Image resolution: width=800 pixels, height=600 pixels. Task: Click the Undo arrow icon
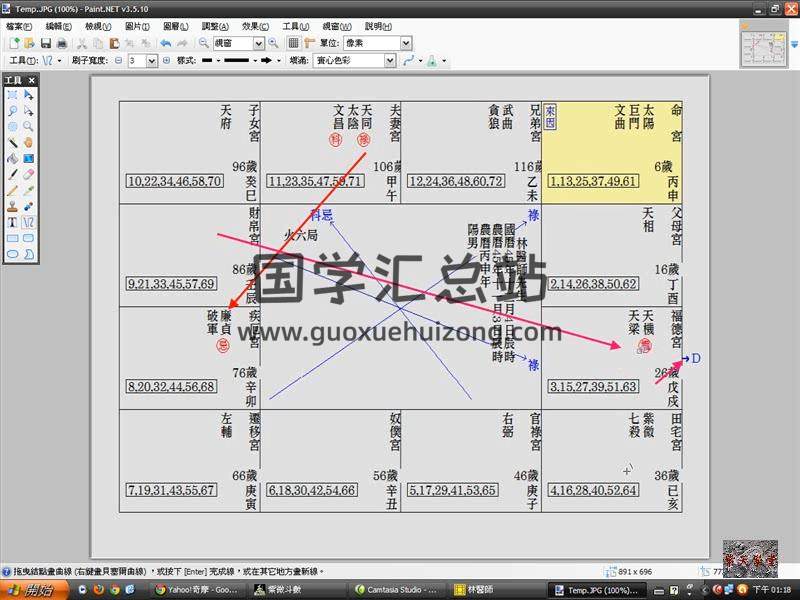pos(166,43)
